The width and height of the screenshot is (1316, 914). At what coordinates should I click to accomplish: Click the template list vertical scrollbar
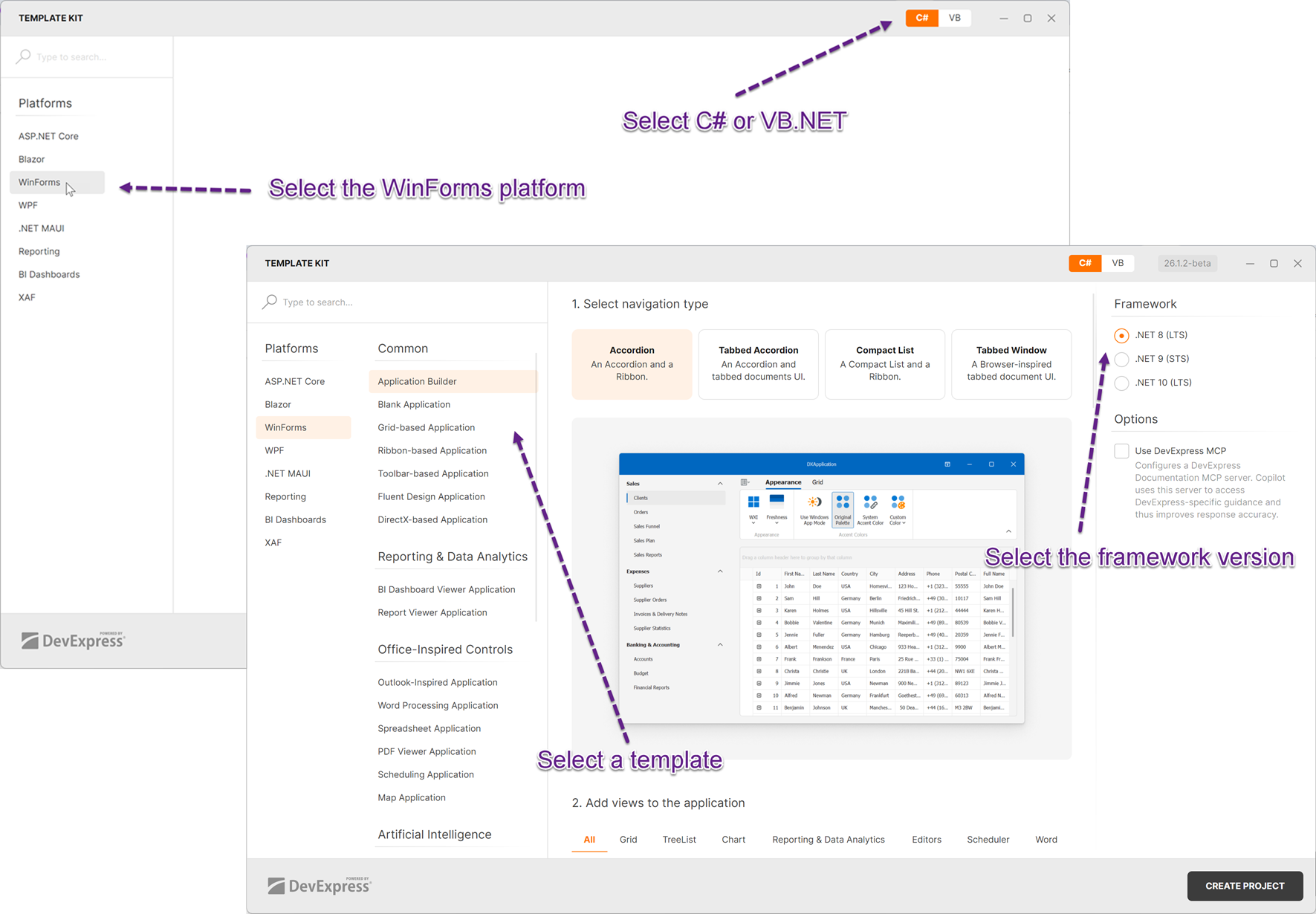coord(537,487)
